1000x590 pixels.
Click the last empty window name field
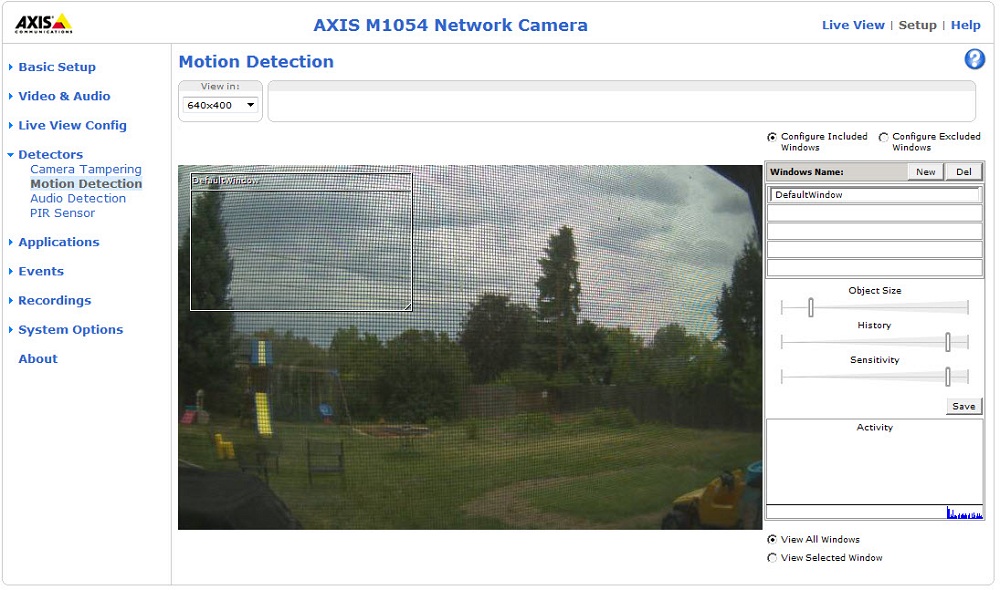pyautogui.click(x=874, y=268)
